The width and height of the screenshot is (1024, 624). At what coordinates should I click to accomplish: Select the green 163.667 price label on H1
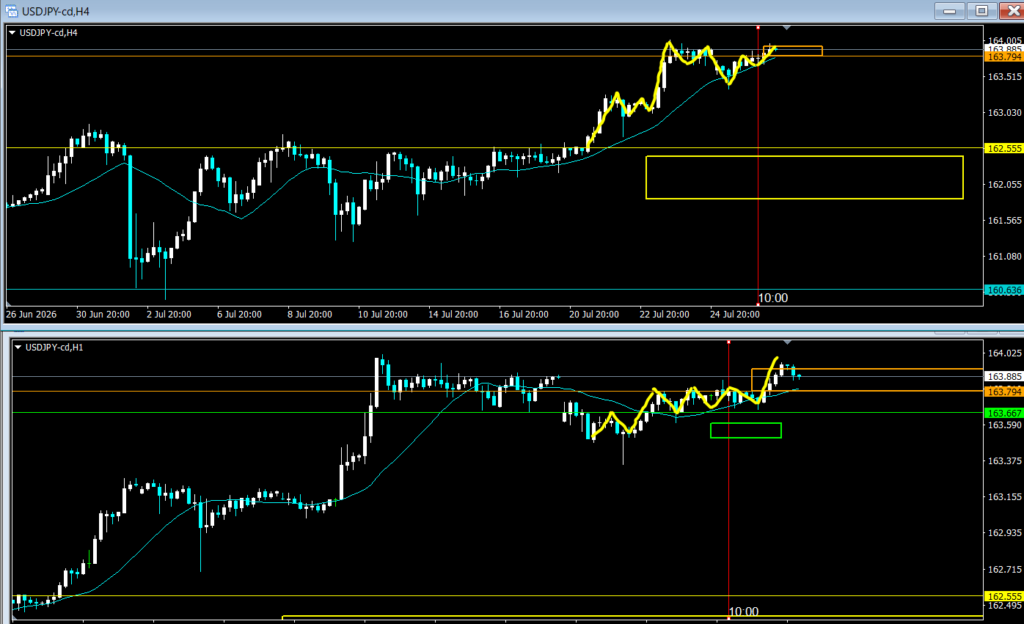1004,413
